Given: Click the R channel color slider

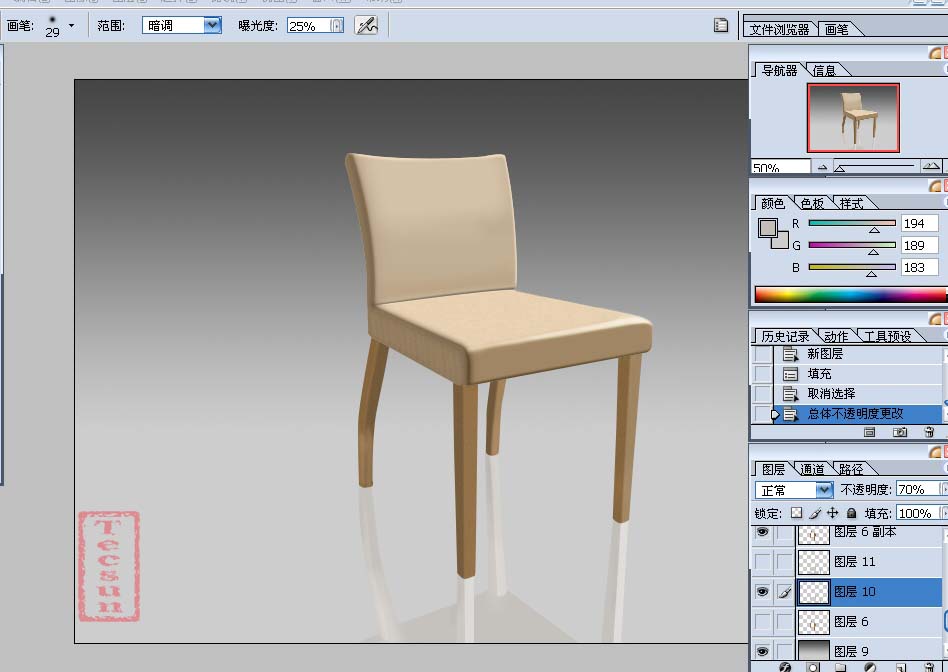Looking at the screenshot, I should [x=852, y=223].
